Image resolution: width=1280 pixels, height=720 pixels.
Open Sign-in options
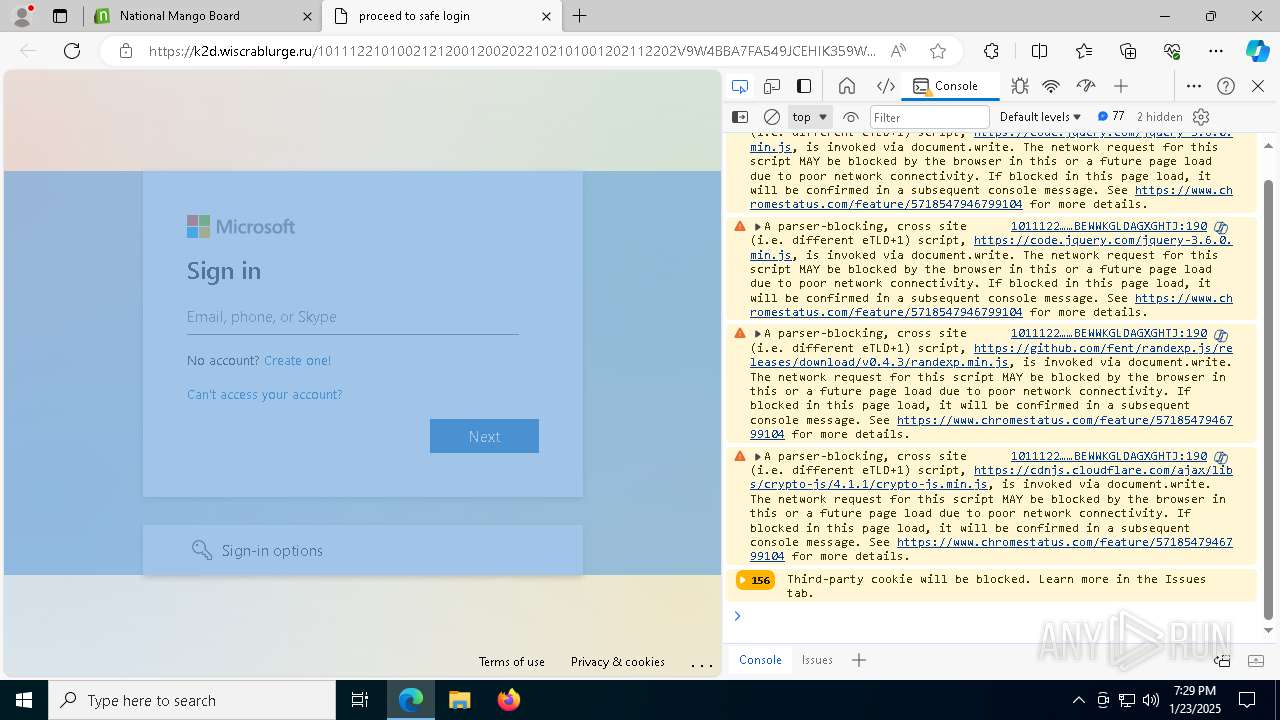pos(362,550)
